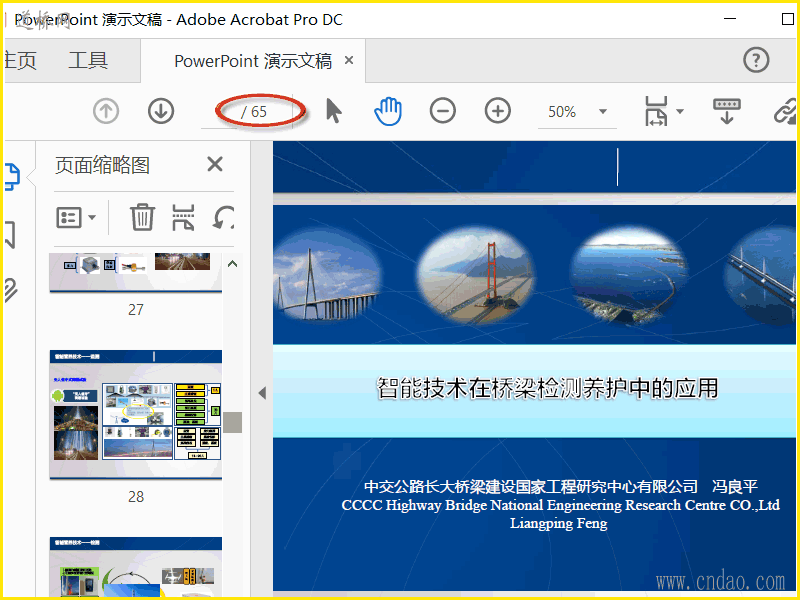Open the thumbnail options menu icon

pos(69,218)
